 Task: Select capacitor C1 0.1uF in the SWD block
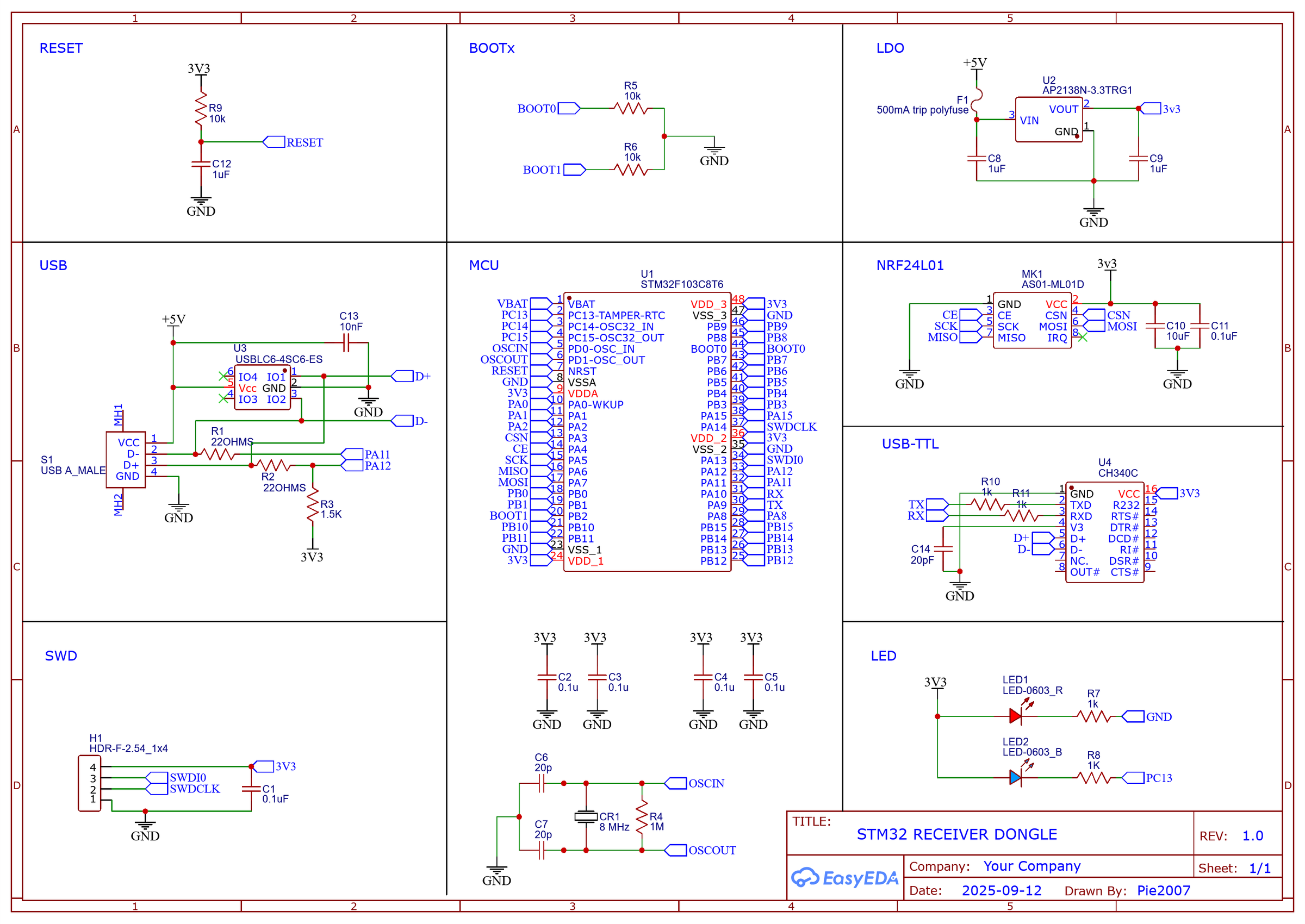click(x=251, y=789)
